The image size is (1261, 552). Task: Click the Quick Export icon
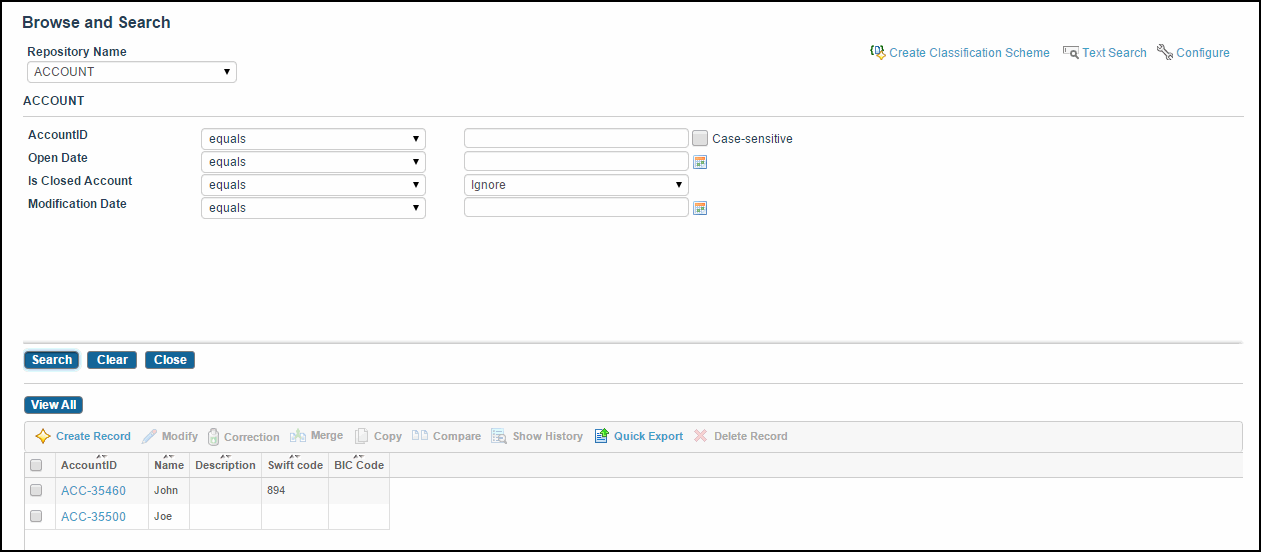click(601, 436)
